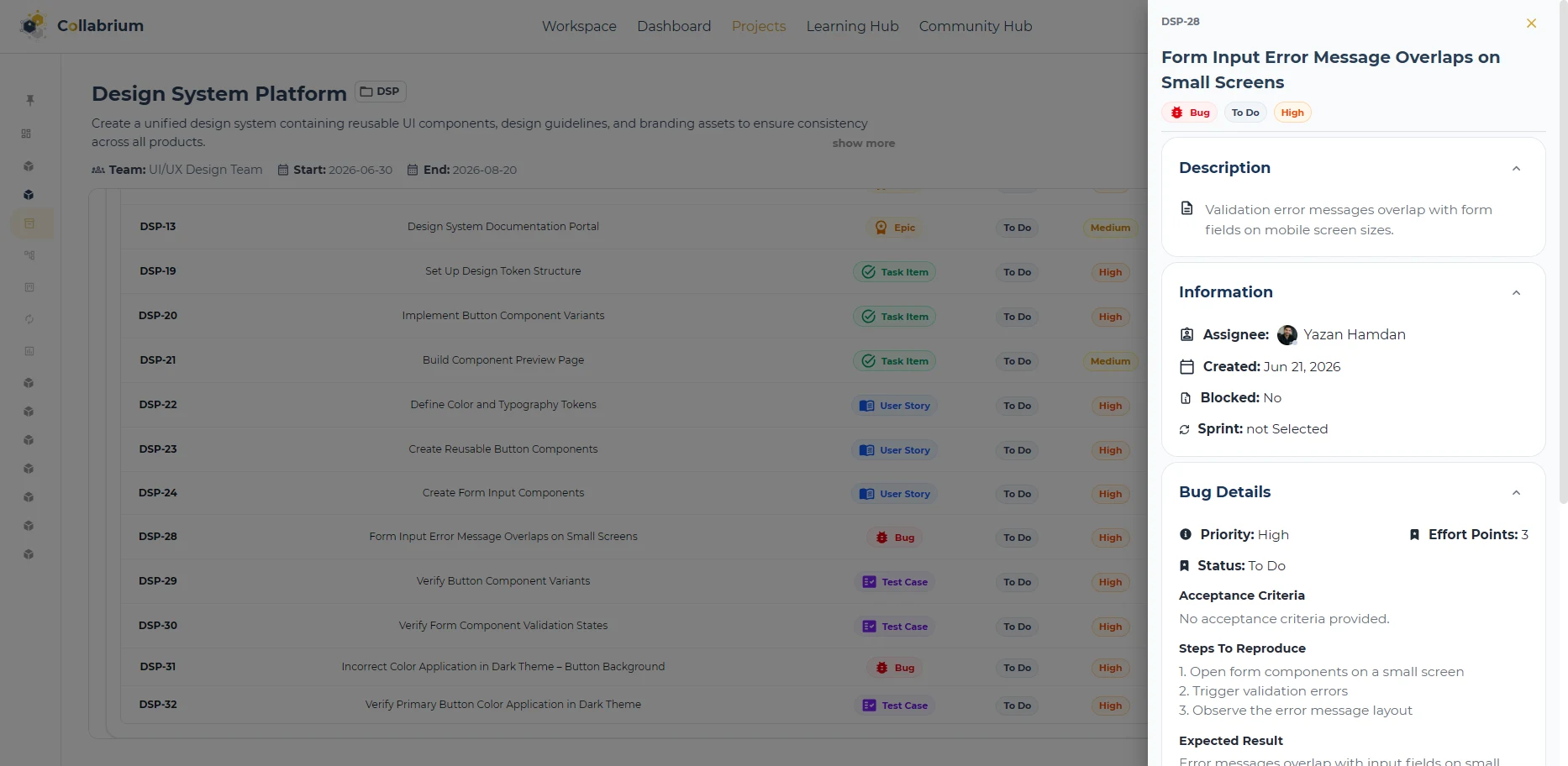Image resolution: width=1568 pixels, height=766 pixels.
Task: Open the DSP-24 Create Form Input Components row
Action: 634,493
